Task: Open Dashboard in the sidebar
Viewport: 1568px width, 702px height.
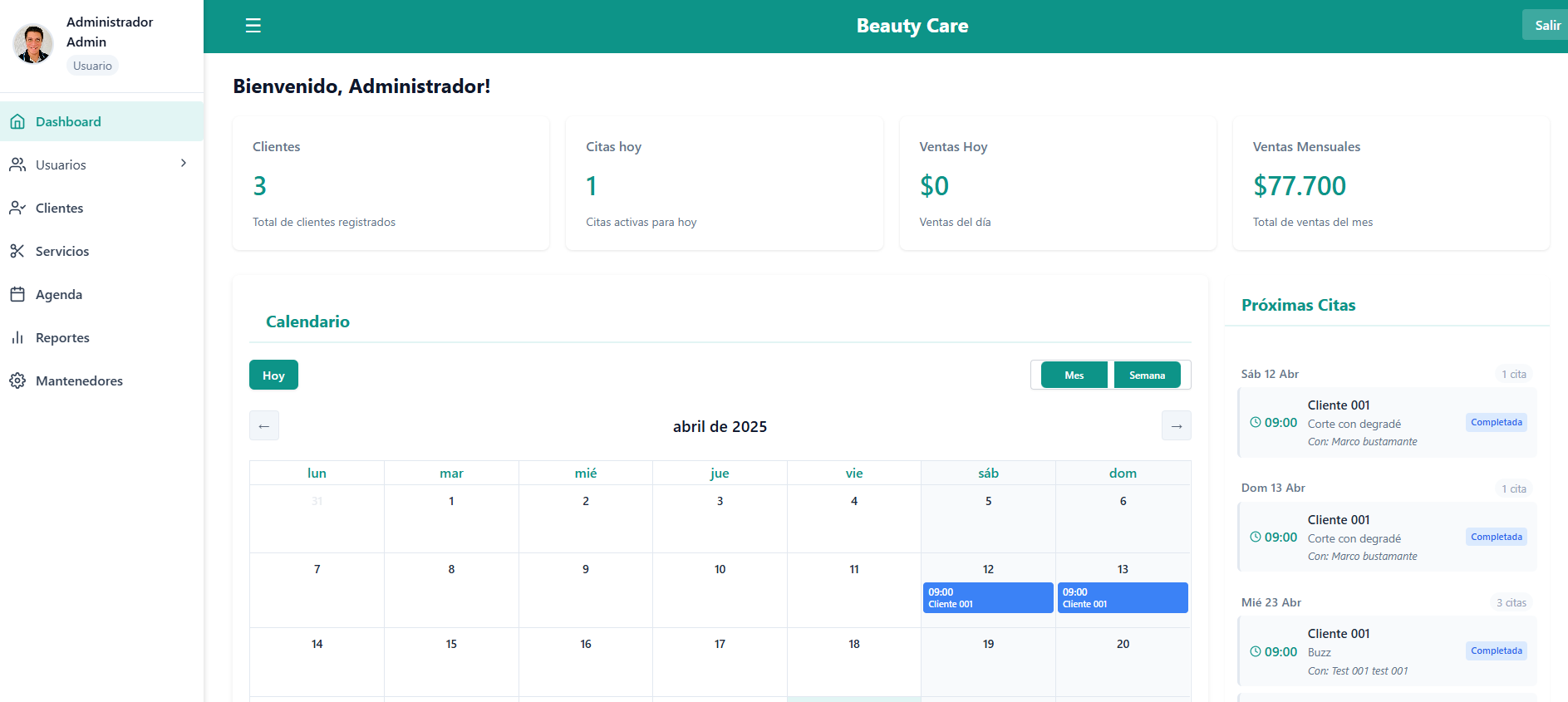Action: pyautogui.click(x=101, y=121)
